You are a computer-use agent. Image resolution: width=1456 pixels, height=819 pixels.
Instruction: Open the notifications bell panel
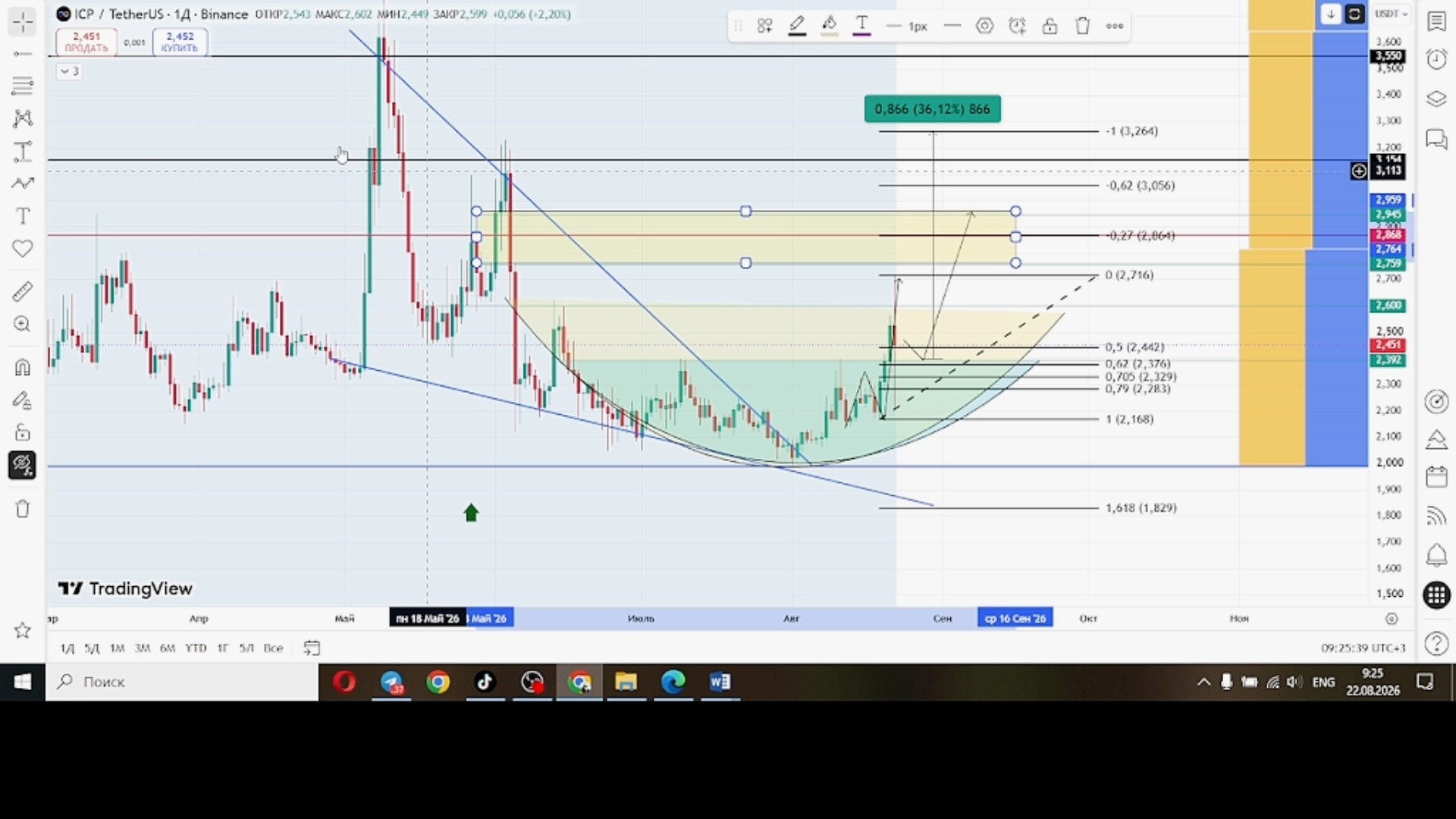tap(1436, 555)
